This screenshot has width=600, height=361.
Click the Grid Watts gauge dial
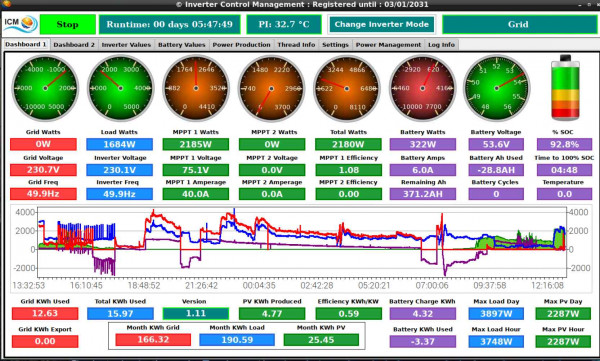45,88
